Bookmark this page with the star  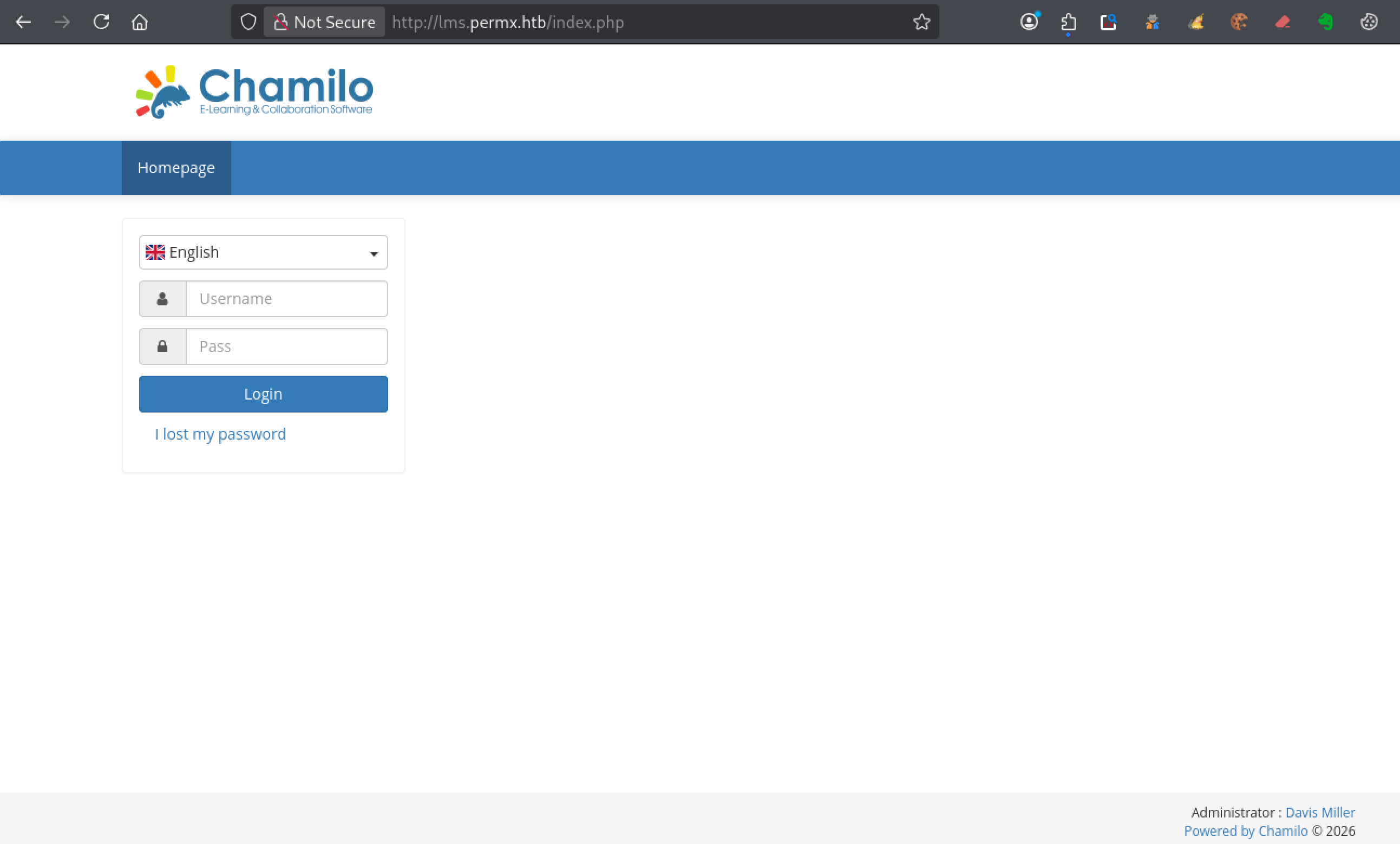921,22
